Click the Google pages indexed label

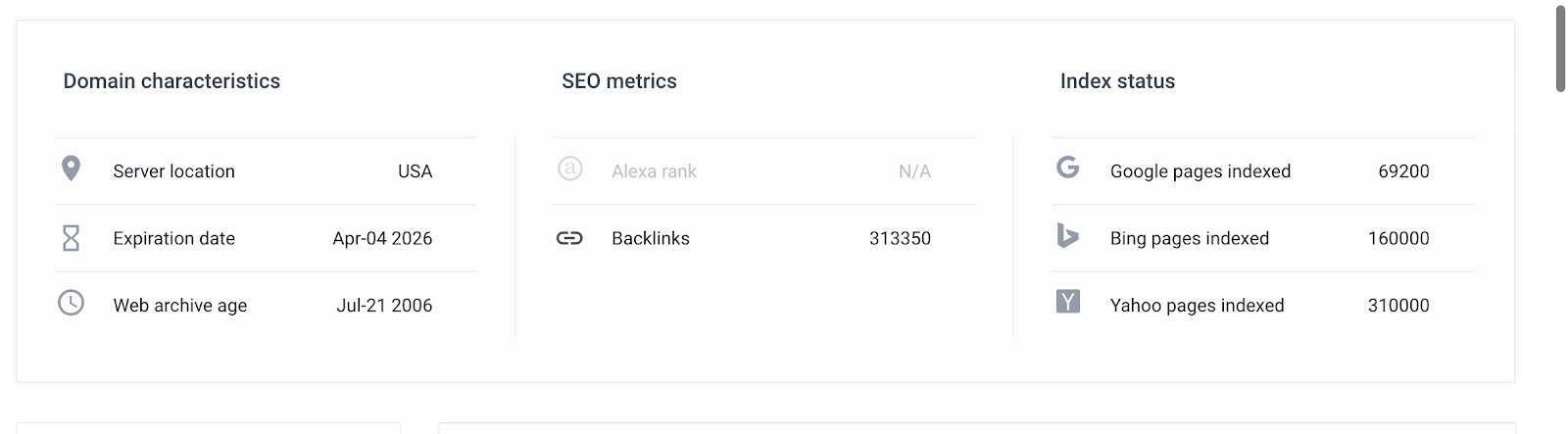point(1200,171)
